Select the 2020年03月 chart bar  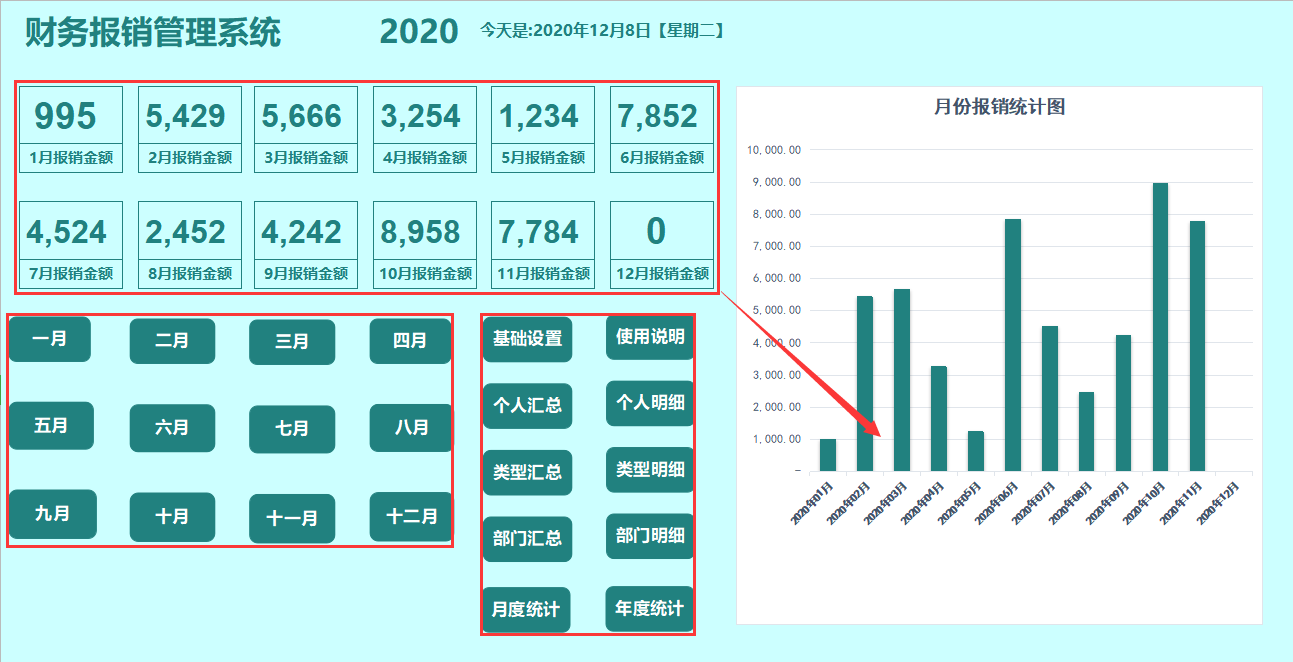pos(902,380)
